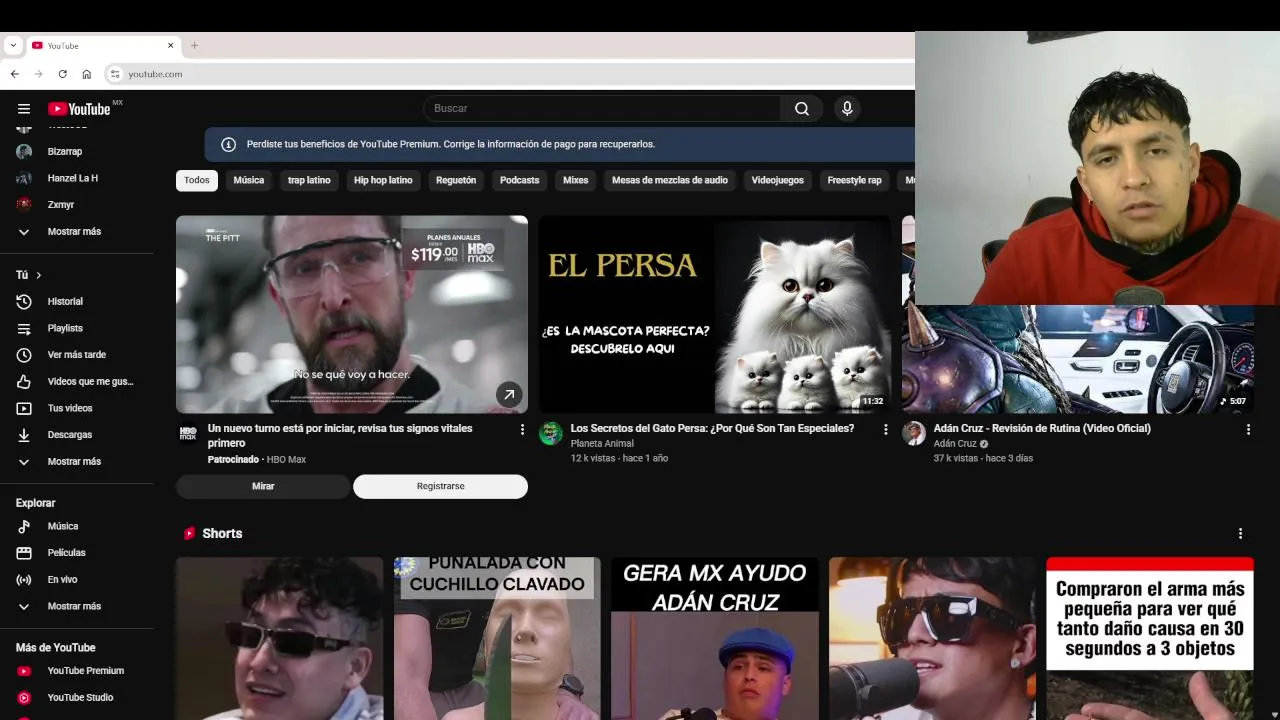The width and height of the screenshot is (1280, 720).
Task: Open Adán Cruz Revisión de Rutina title
Action: pos(1042,428)
